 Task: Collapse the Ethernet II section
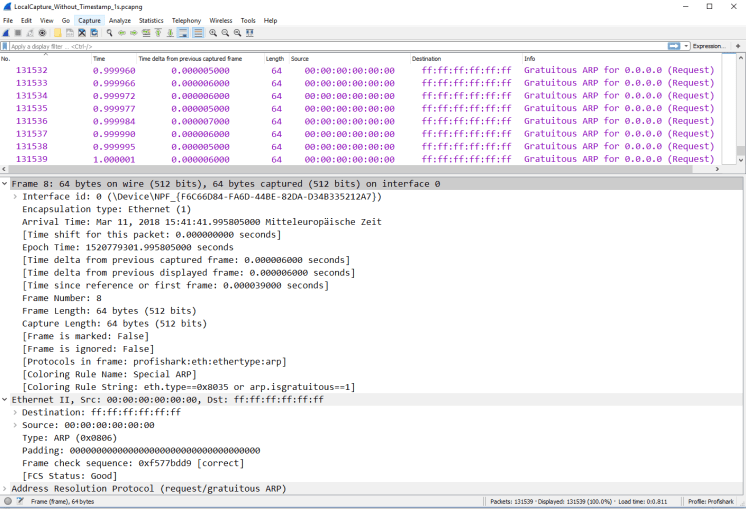5,400
